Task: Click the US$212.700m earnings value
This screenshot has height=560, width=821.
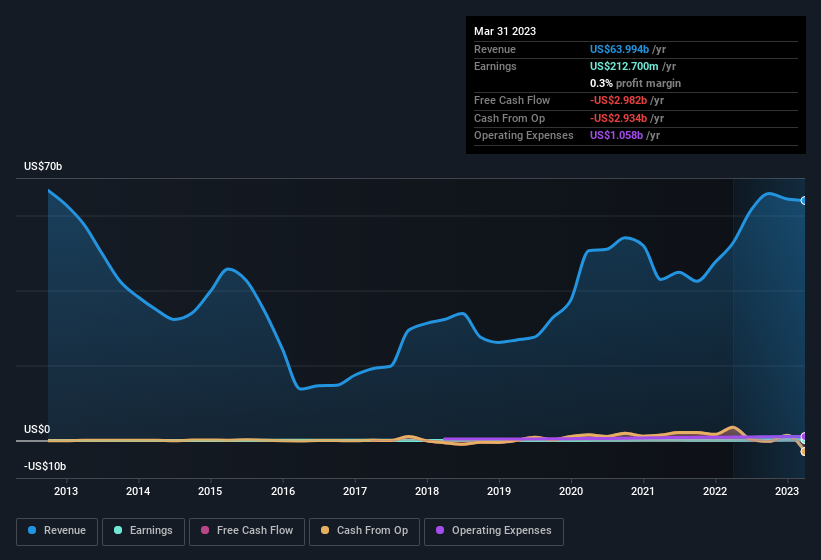Action: tap(624, 66)
